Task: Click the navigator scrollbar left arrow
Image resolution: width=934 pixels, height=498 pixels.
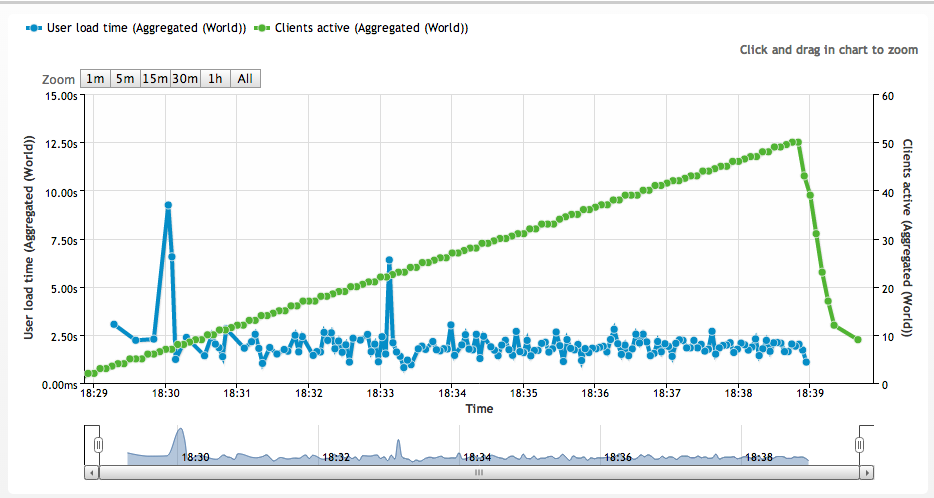Action: [92, 472]
